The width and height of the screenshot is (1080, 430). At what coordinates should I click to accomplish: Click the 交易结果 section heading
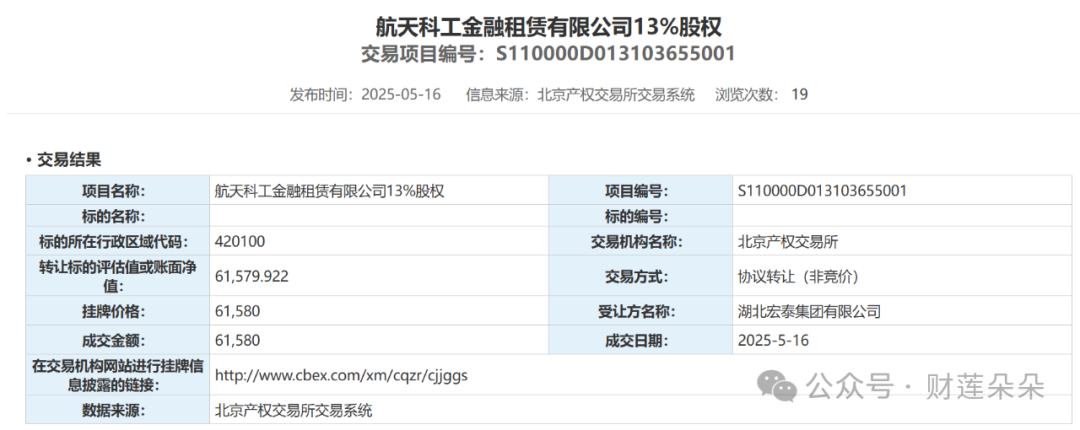(69, 161)
